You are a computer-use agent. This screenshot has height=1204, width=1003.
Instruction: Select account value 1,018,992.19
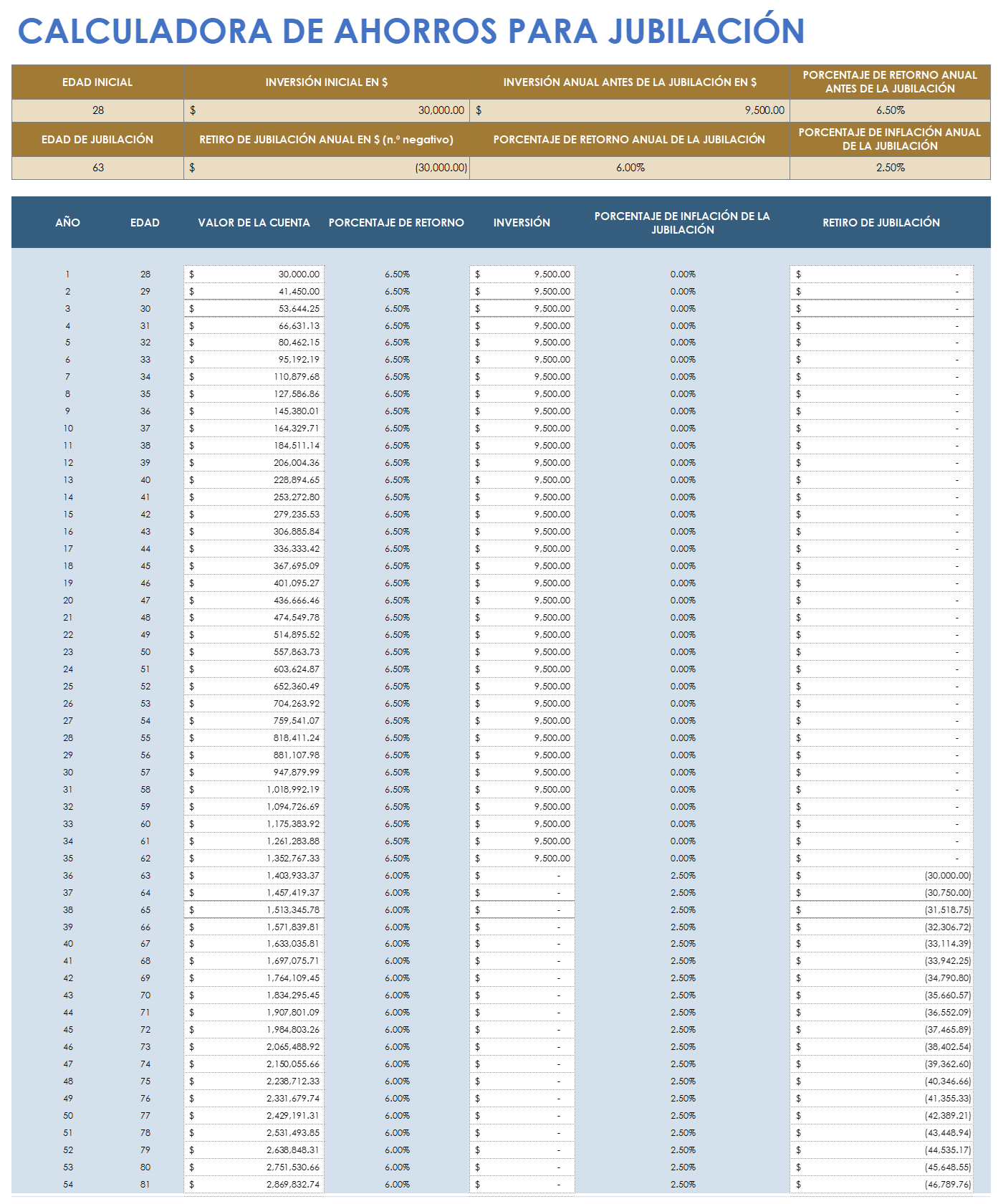pyautogui.click(x=254, y=790)
